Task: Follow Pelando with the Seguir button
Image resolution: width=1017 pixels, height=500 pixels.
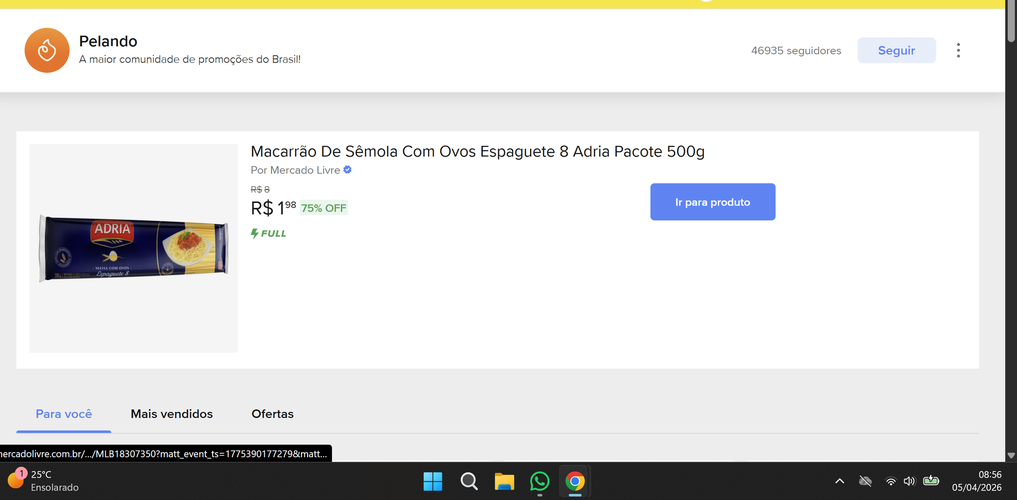Action: coord(896,51)
